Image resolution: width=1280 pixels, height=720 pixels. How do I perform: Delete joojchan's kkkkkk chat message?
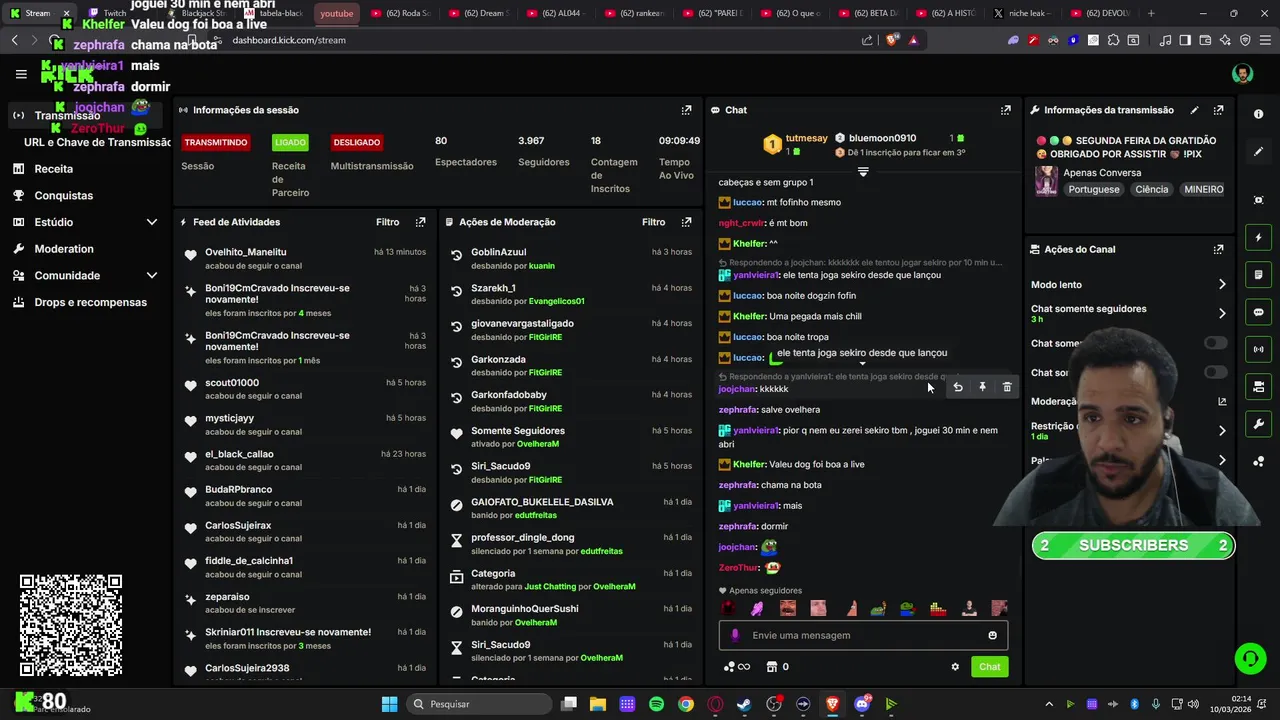click(1007, 387)
